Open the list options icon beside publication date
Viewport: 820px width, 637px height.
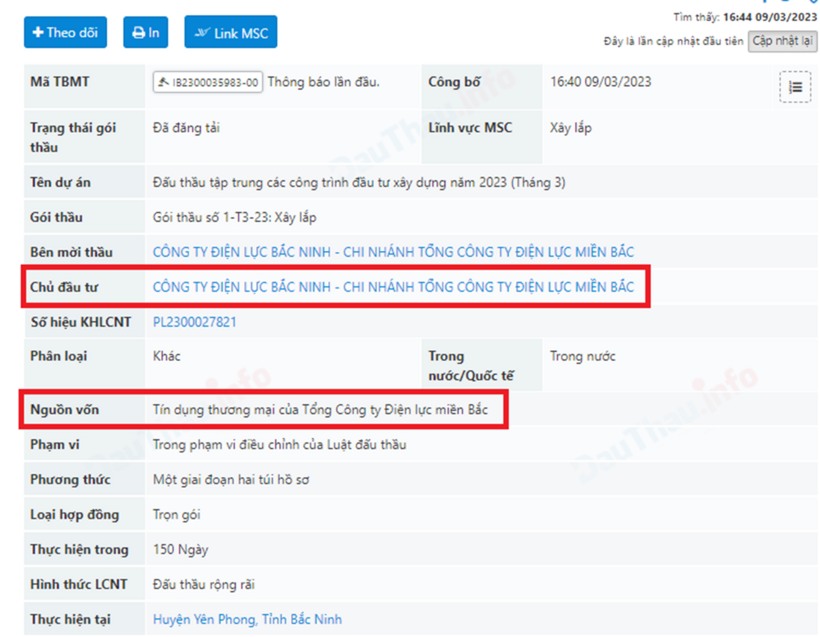pyautogui.click(x=795, y=87)
